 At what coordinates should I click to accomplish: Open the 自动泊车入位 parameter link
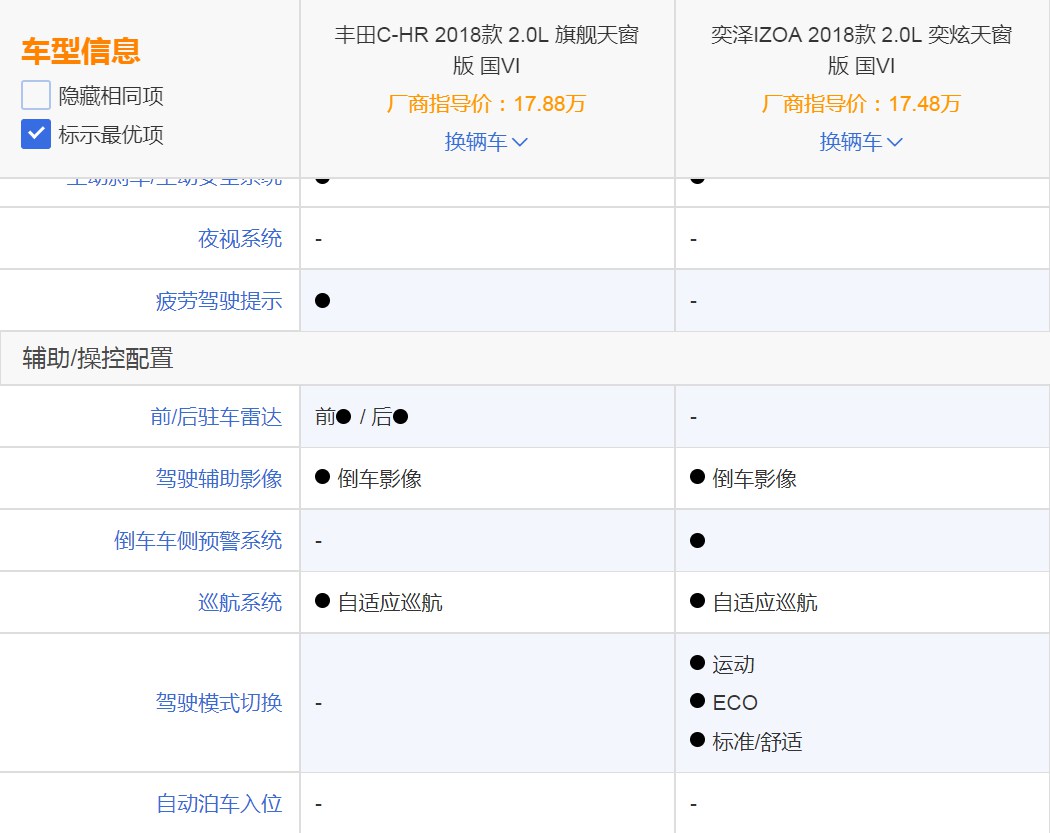coord(219,803)
